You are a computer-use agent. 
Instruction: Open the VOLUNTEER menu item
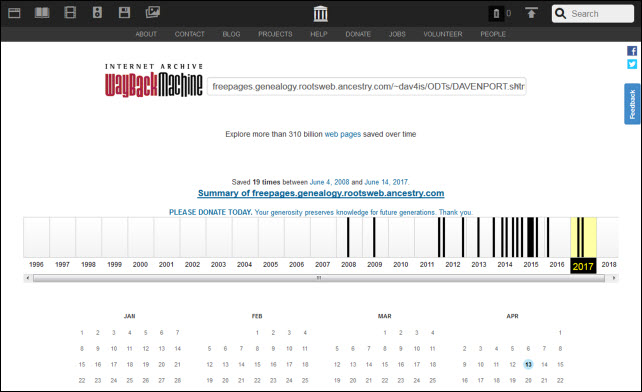443,34
